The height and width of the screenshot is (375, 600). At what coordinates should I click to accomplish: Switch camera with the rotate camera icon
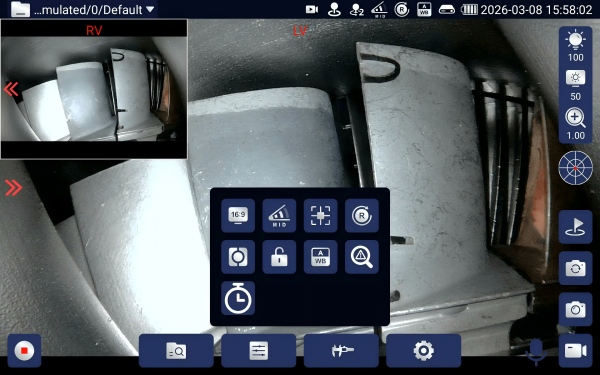point(576,268)
